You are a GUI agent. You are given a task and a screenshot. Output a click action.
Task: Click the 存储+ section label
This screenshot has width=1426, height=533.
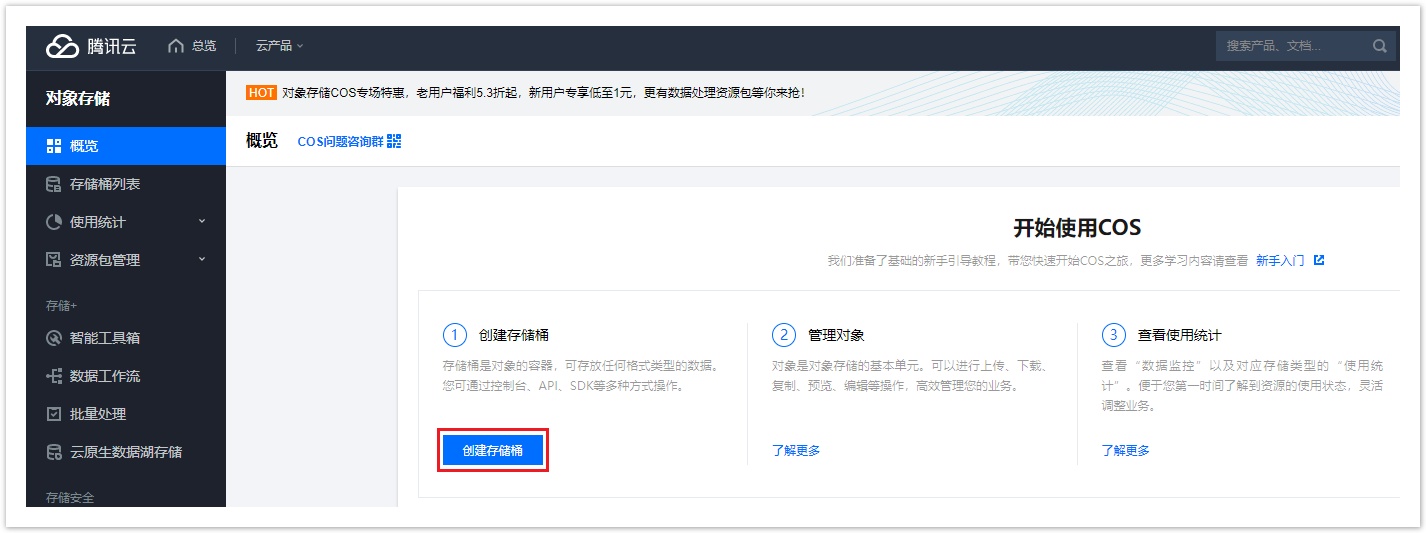coord(61,305)
